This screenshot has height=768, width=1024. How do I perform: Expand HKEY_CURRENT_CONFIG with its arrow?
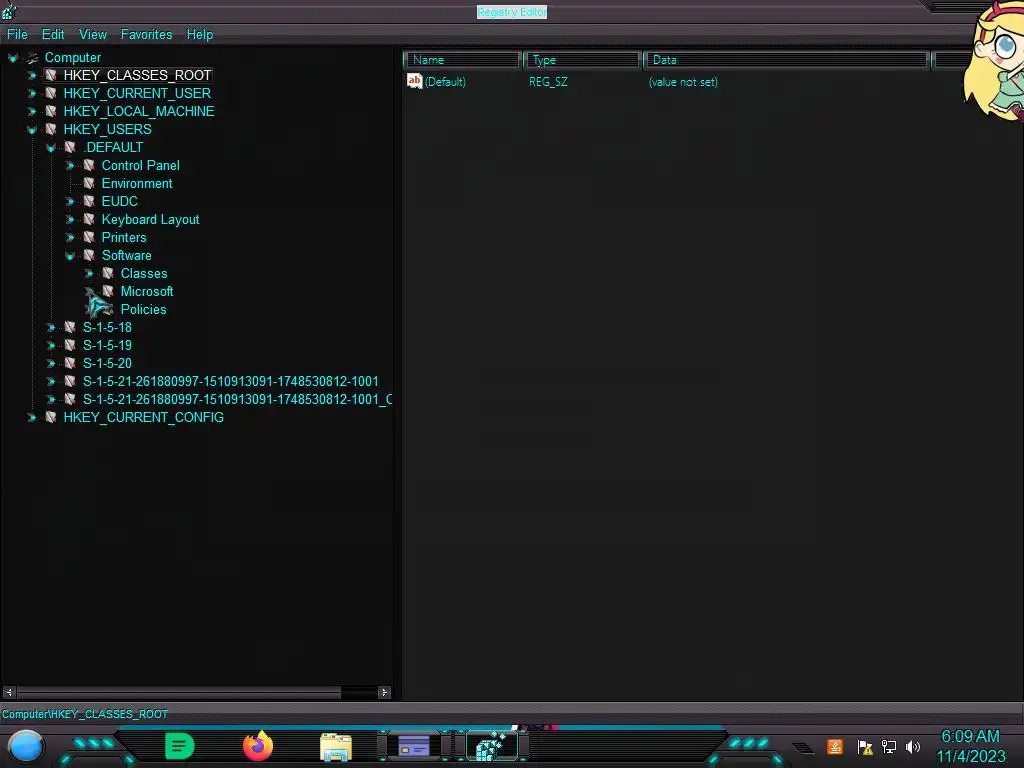(31, 417)
